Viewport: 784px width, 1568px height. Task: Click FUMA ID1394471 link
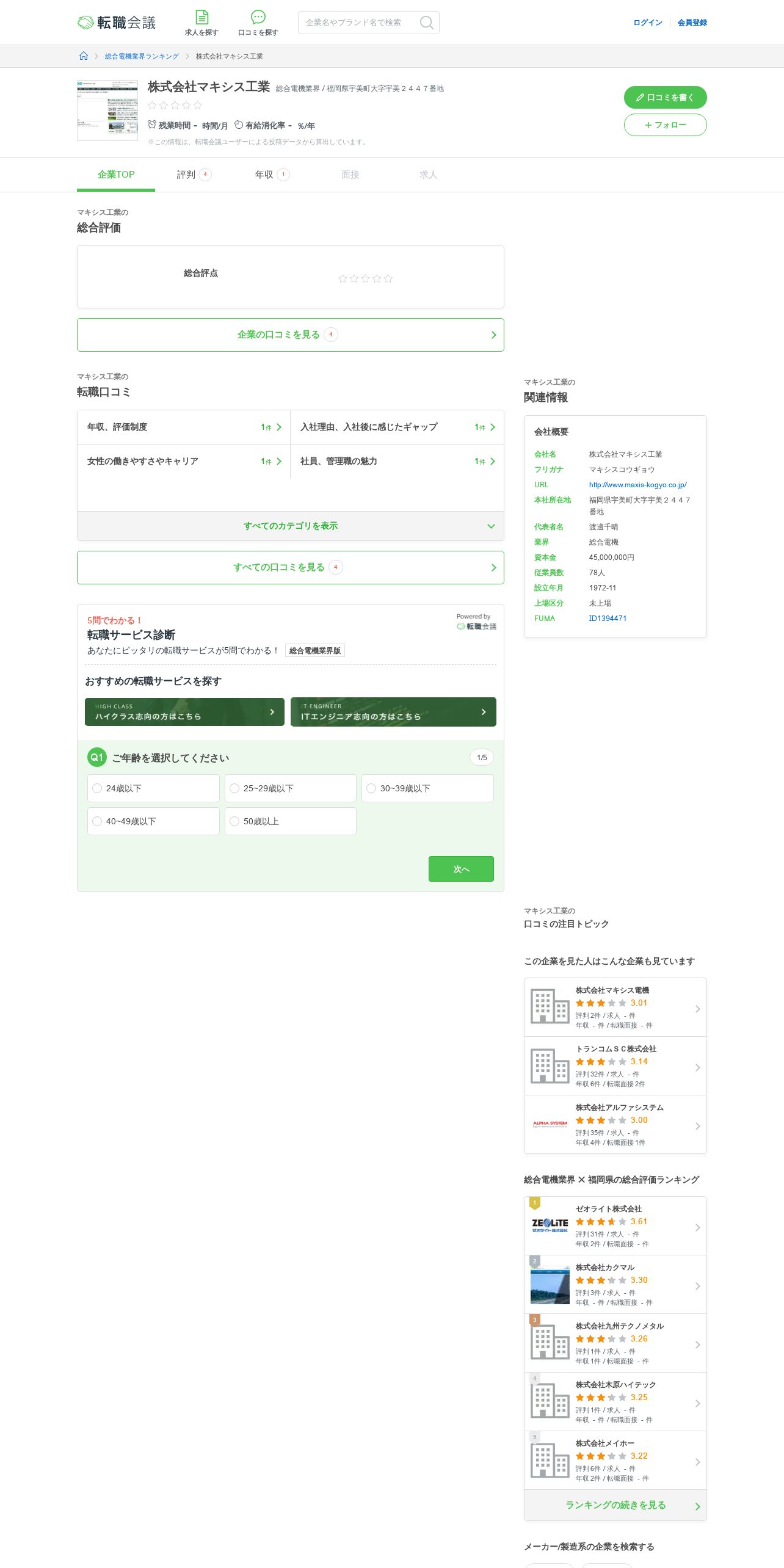(608, 619)
